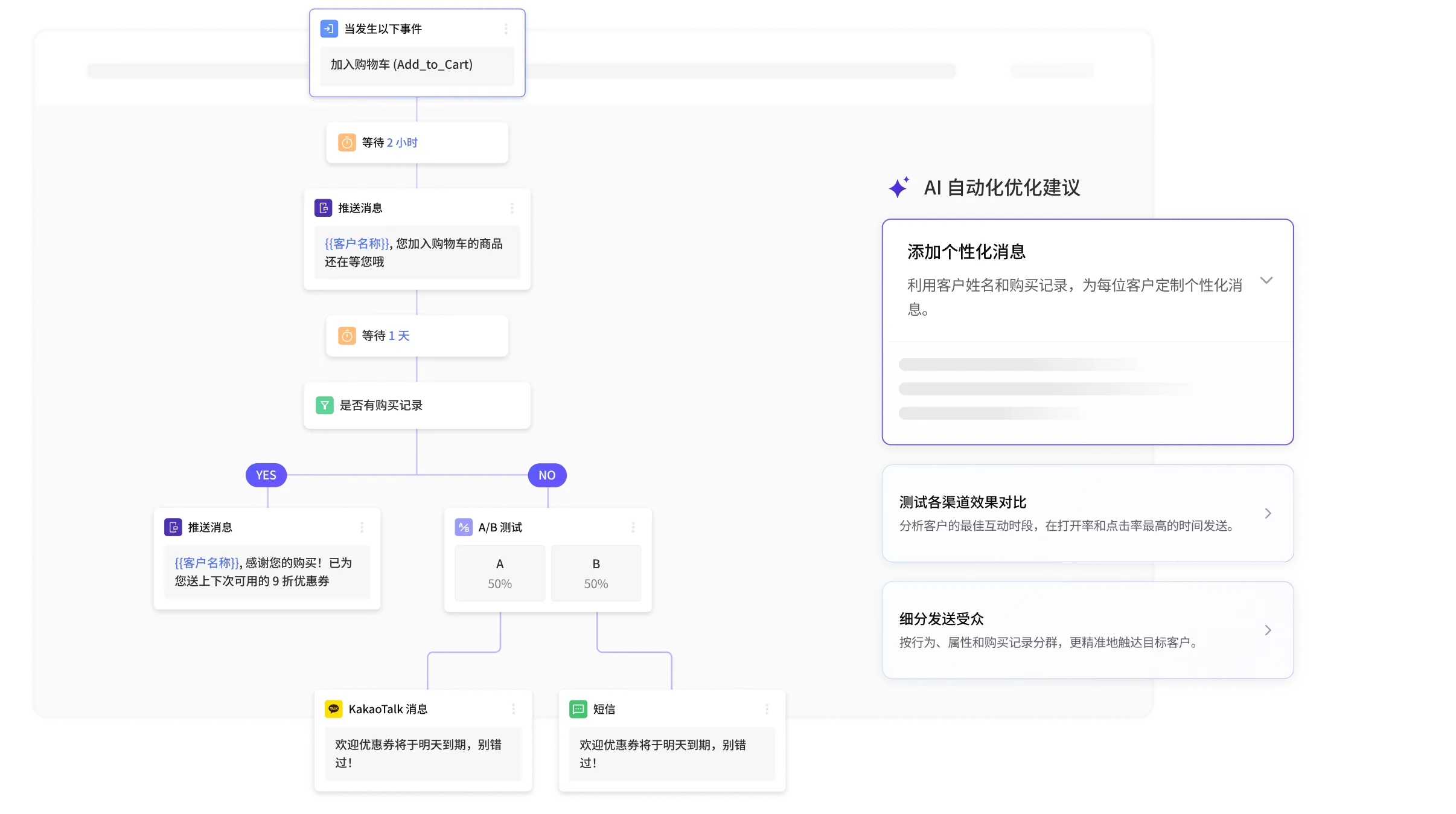Select the YES branch badge
This screenshot has width=1456, height=814.
tap(266, 475)
